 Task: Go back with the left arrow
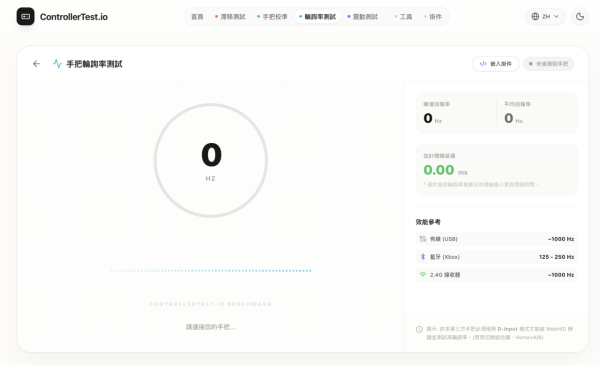[36, 64]
